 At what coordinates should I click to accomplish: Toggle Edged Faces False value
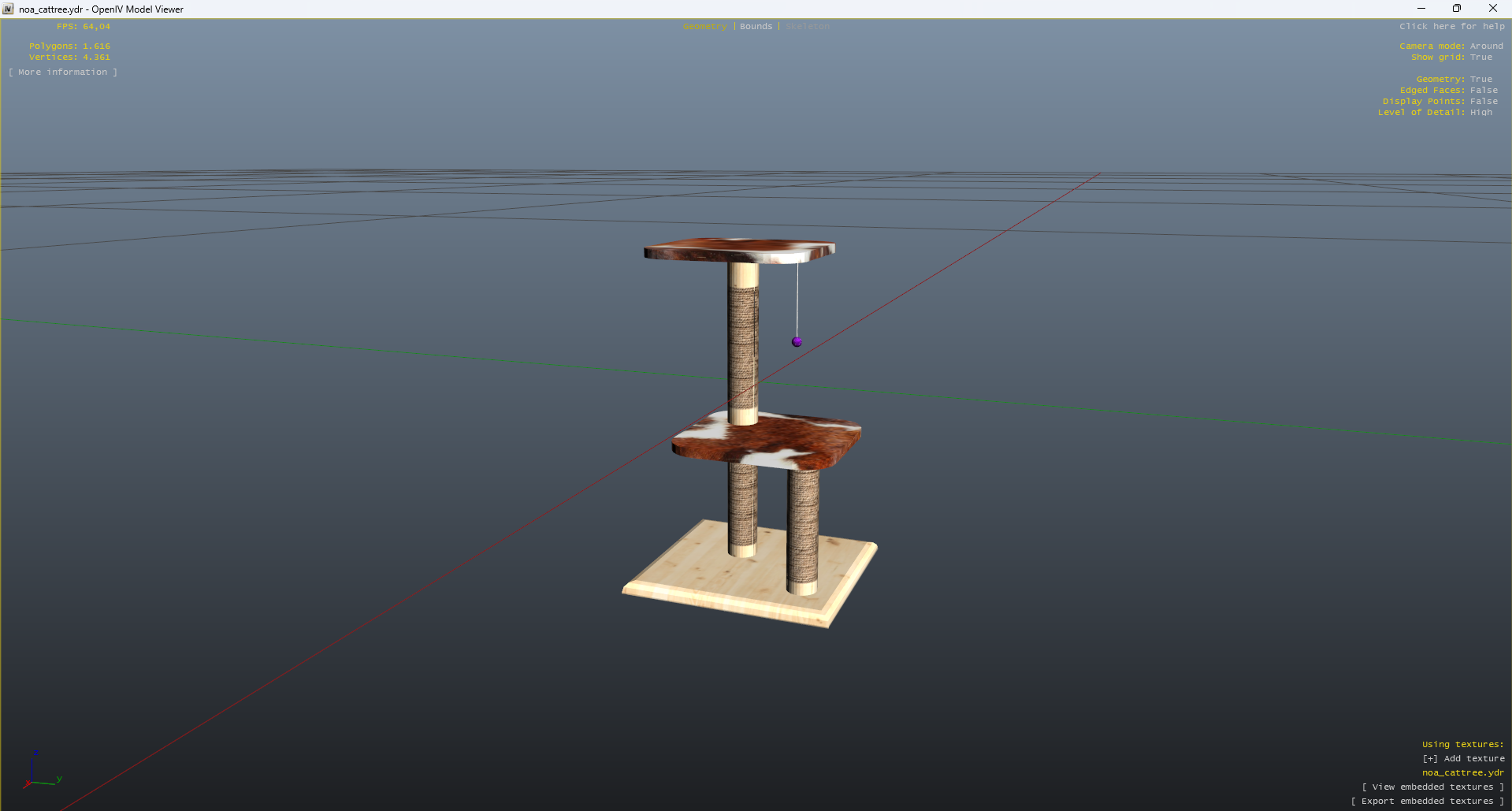1484,91
